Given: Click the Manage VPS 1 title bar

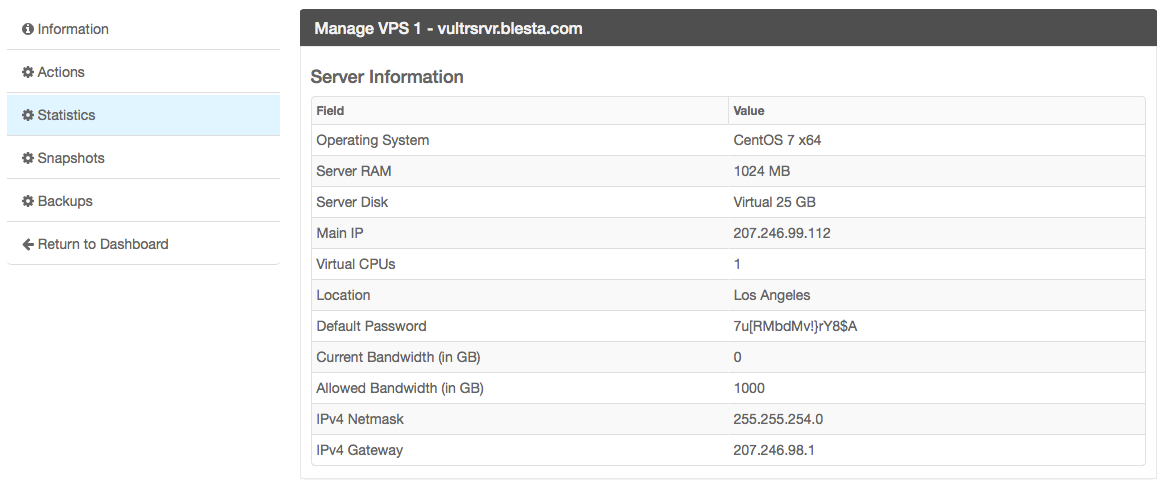Looking at the screenshot, I should click(448, 29).
